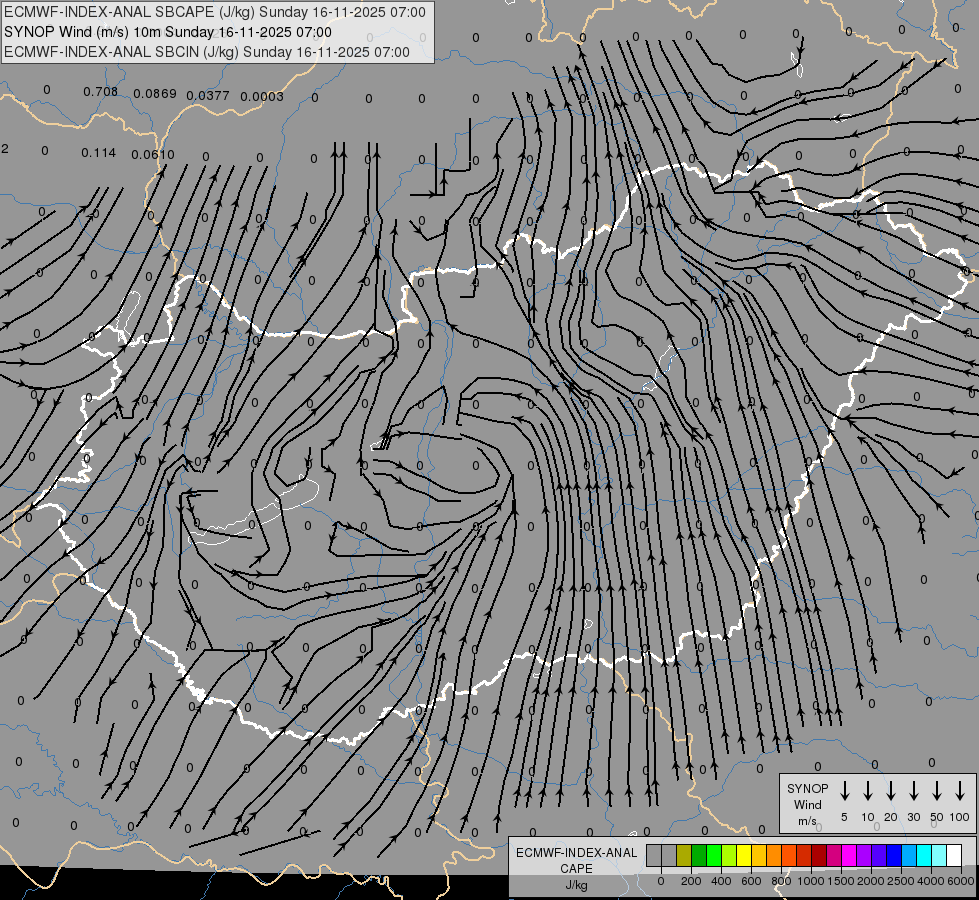Screen dimensions: 979x900
Task: Pick the white swatch at the CAPE scale end
Action: click(x=954, y=855)
